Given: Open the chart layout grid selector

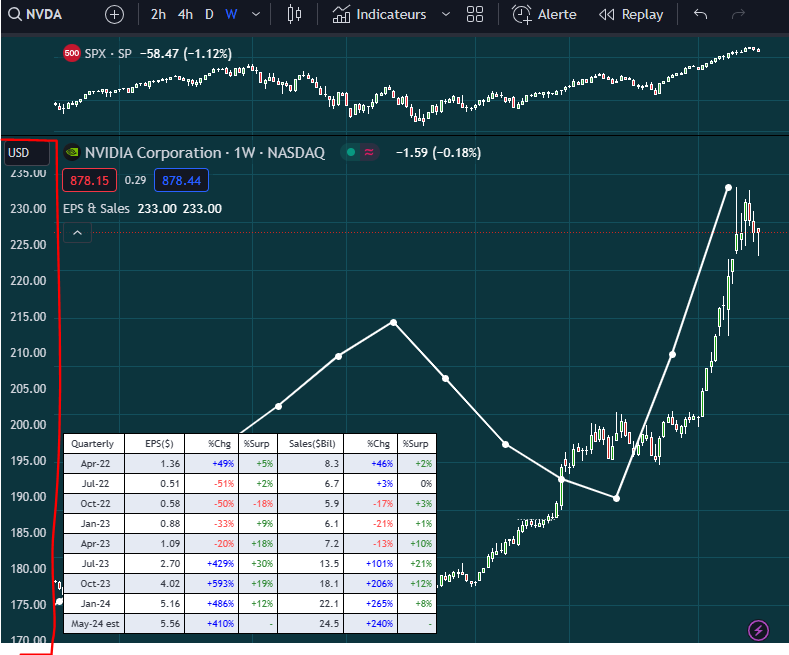Looking at the screenshot, I should click(x=475, y=14).
